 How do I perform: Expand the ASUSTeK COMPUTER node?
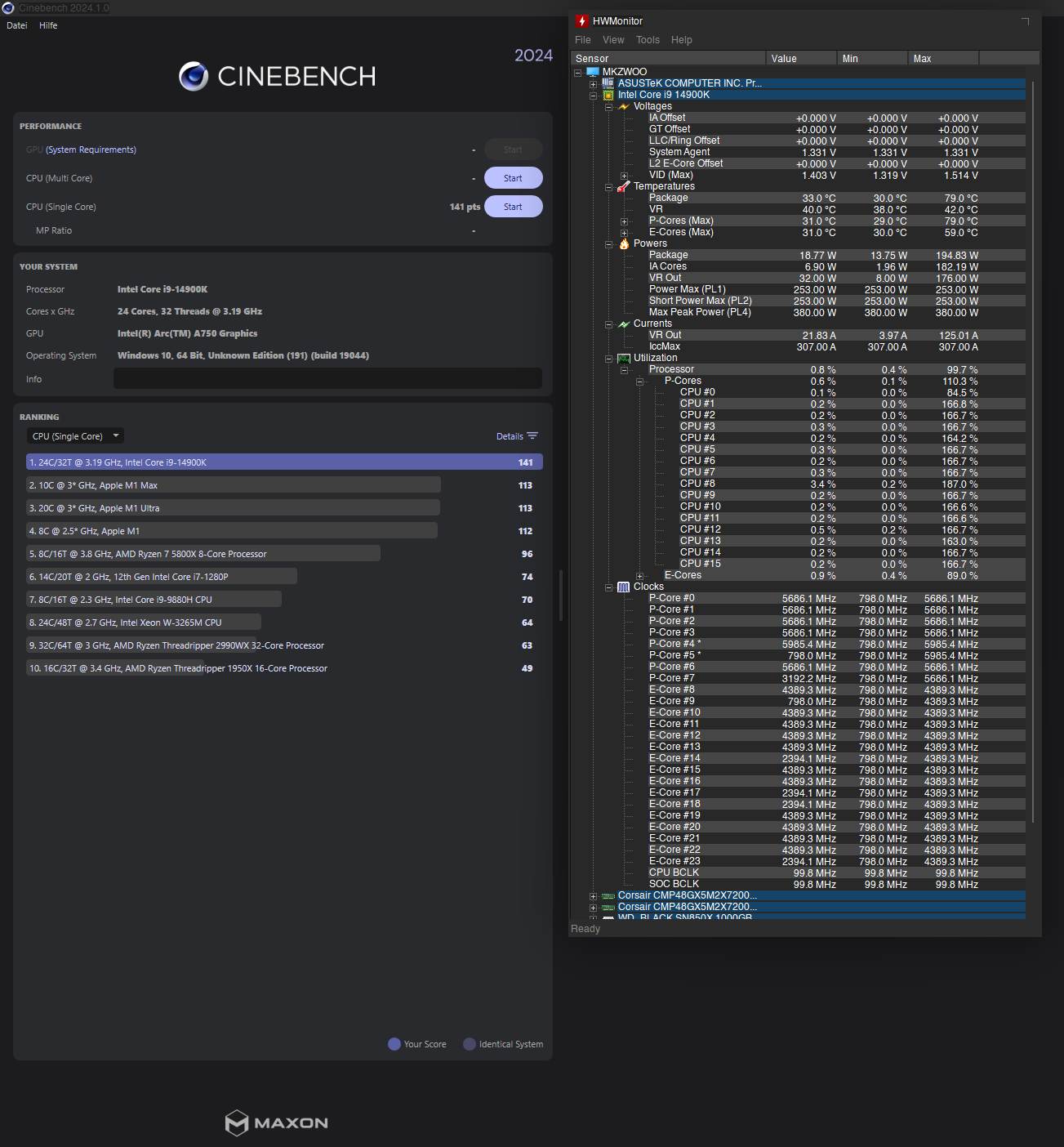[593, 83]
